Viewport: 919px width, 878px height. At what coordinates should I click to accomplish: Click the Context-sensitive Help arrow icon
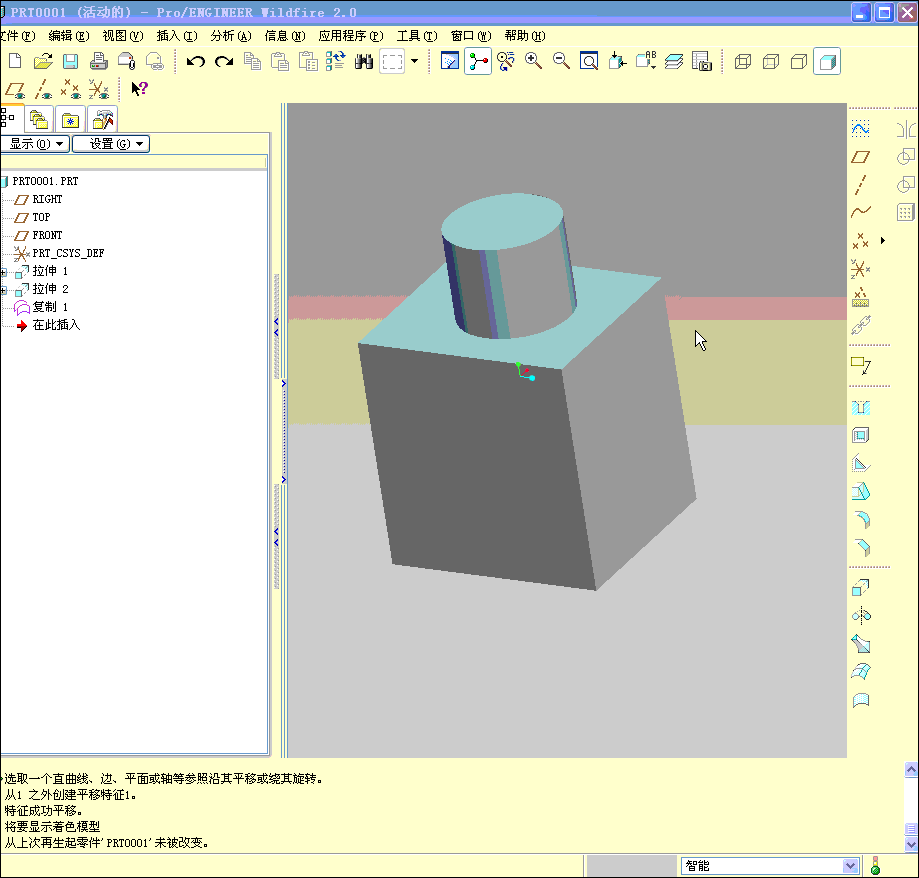139,89
